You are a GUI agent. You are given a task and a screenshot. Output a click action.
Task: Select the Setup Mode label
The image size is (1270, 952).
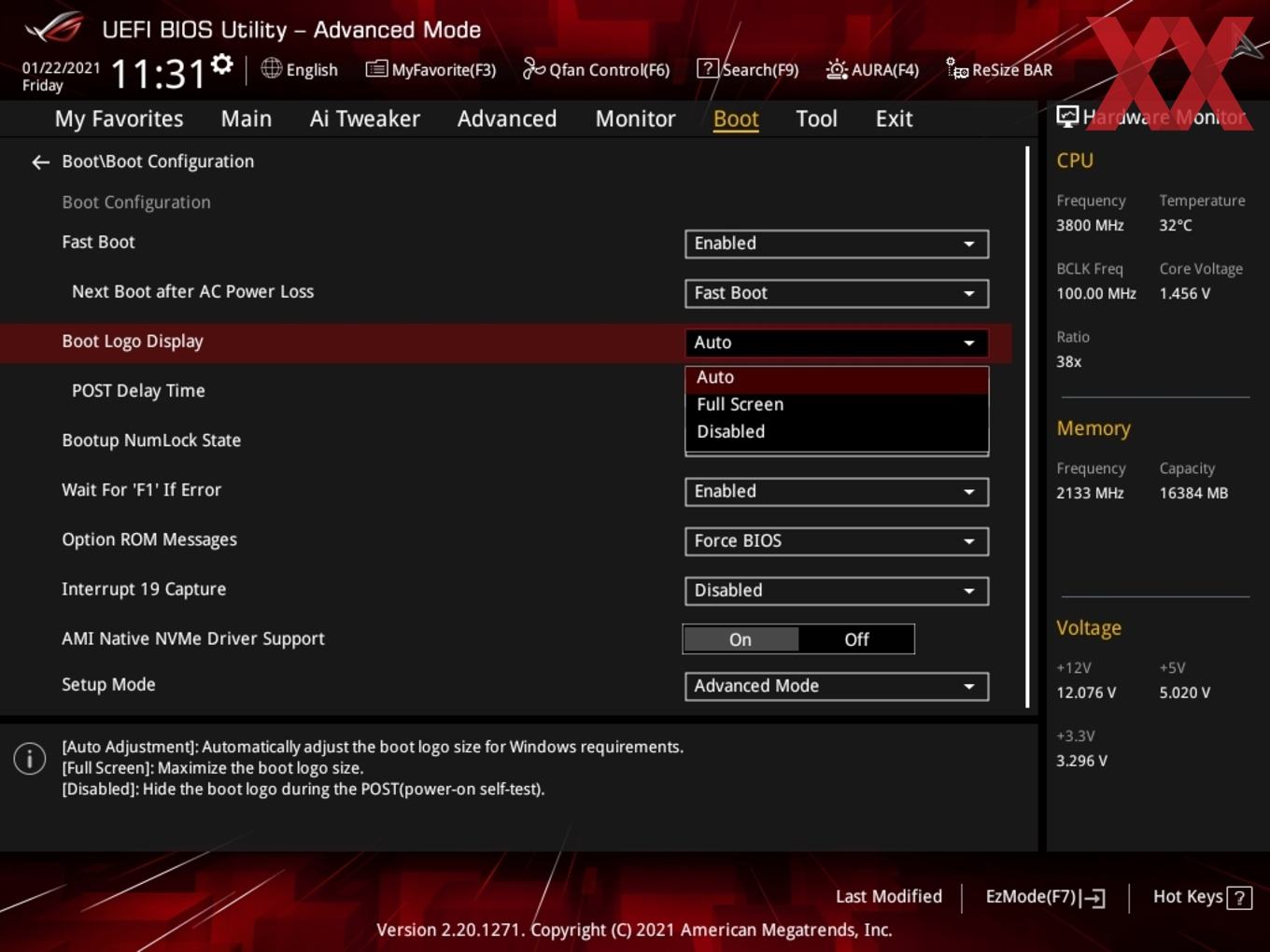(x=108, y=684)
